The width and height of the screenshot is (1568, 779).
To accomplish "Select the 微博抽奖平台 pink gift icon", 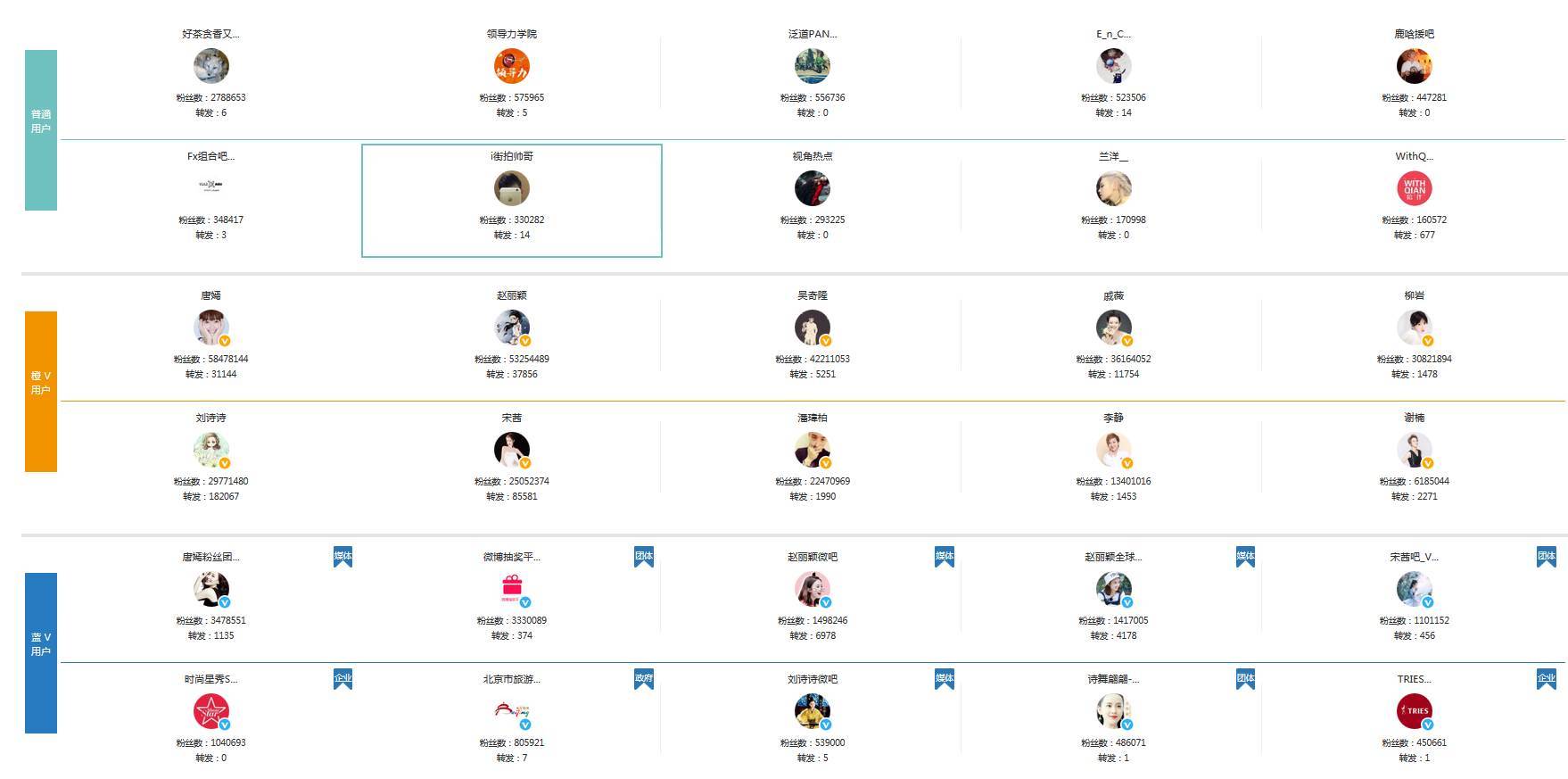I will 511,589.
